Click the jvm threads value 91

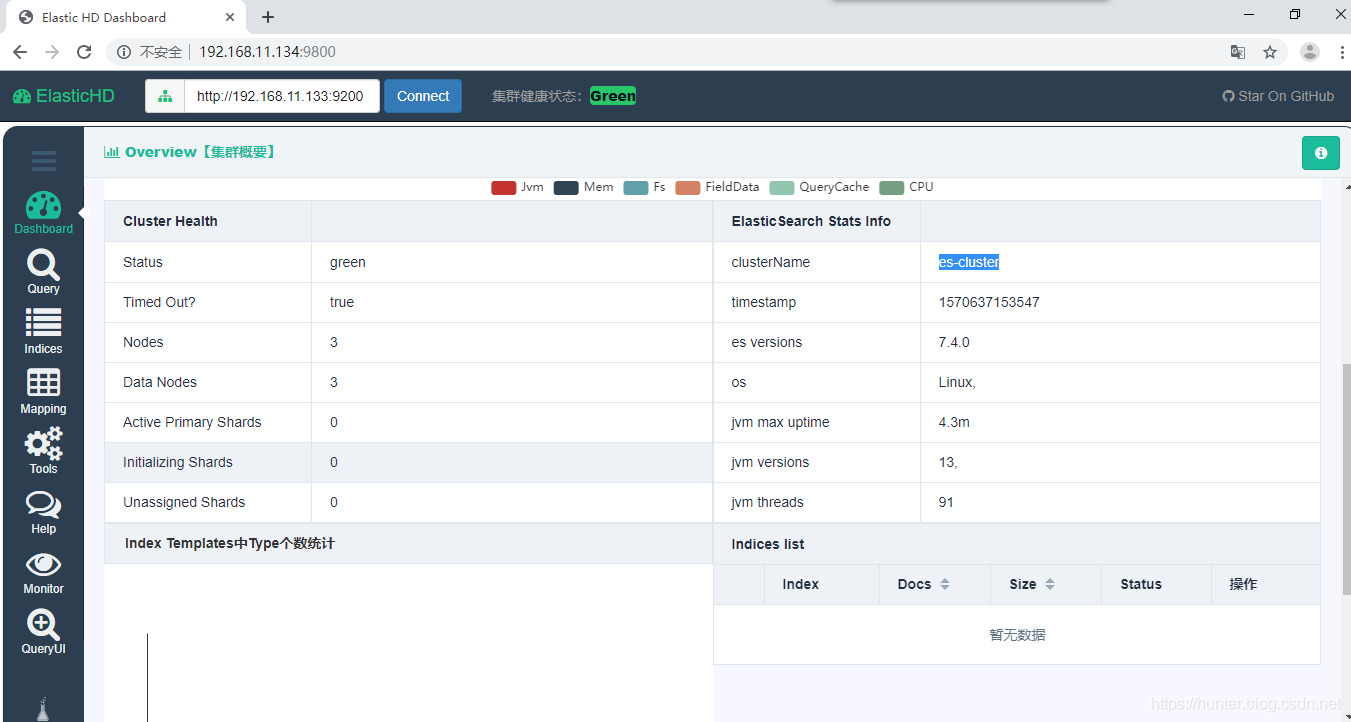pos(946,502)
